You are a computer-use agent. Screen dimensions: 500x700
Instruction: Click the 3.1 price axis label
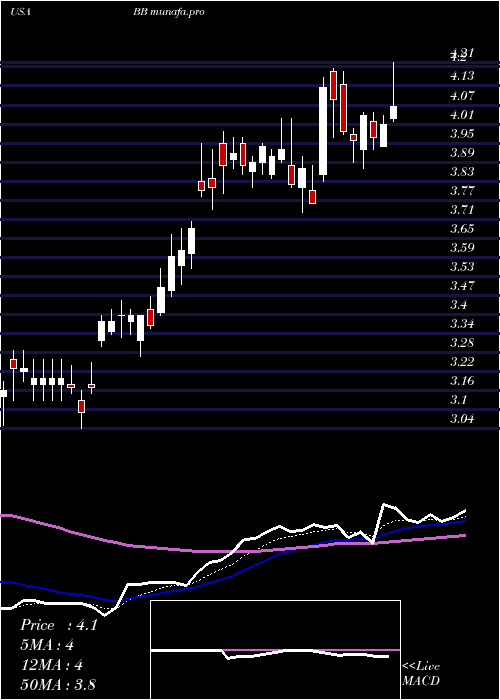click(x=459, y=400)
